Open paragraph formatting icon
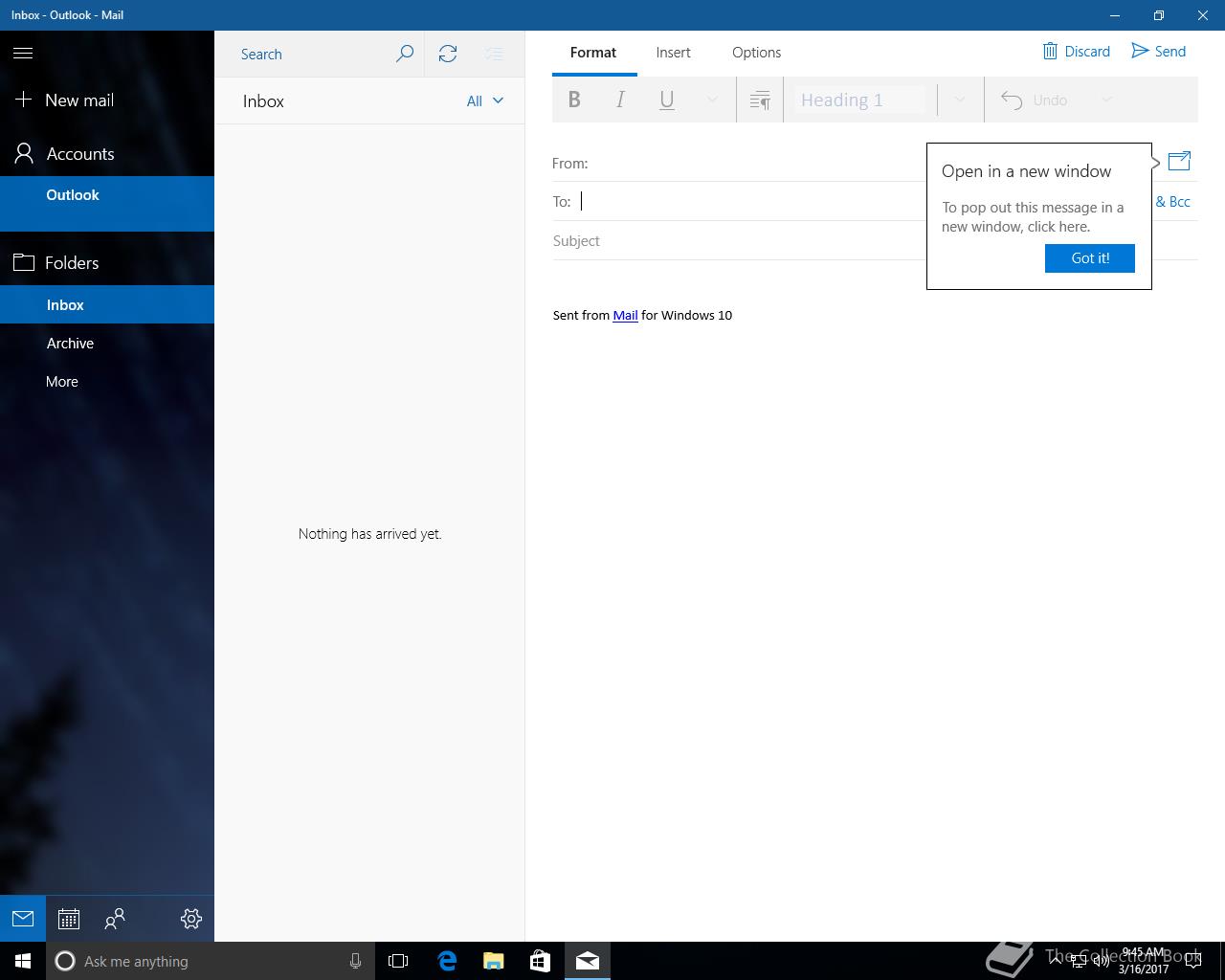Image resolution: width=1225 pixels, height=980 pixels. point(760,100)
